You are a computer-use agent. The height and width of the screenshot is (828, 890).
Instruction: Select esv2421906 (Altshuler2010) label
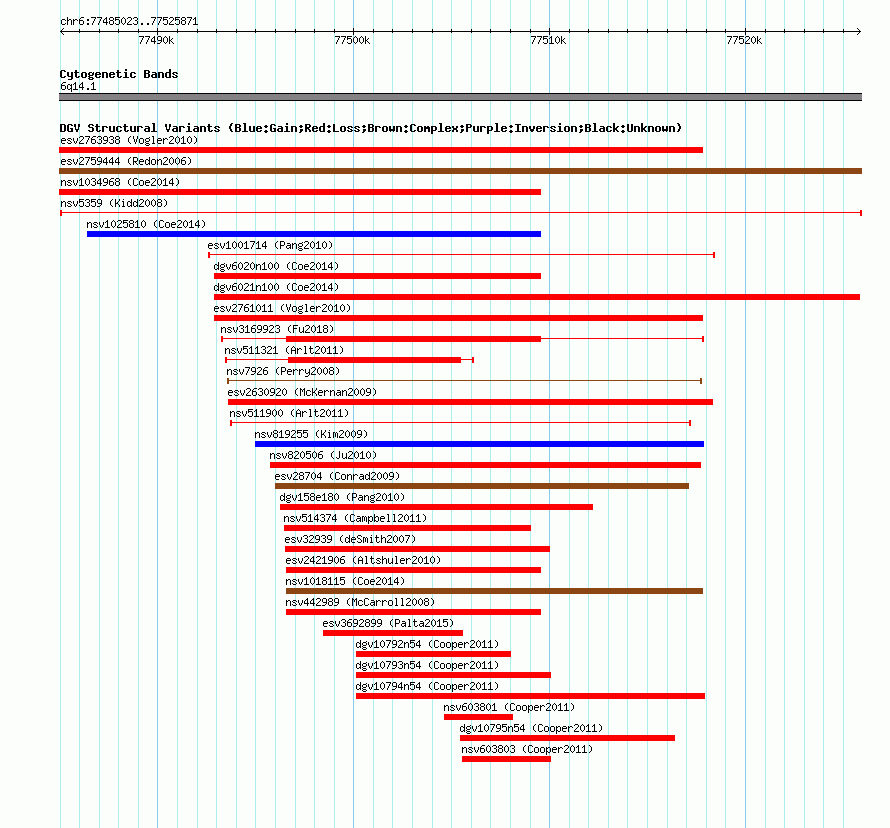tap(363, 560)
